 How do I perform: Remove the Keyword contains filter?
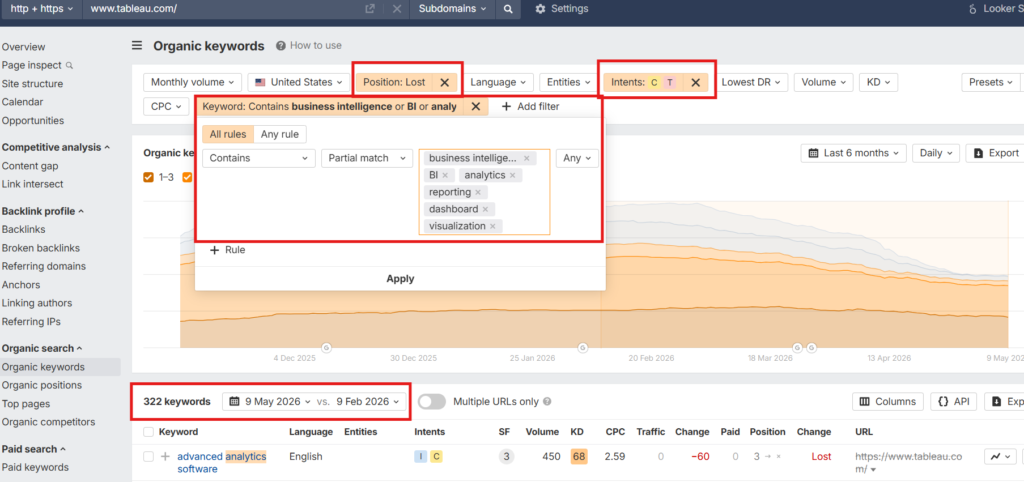point(476,106)
